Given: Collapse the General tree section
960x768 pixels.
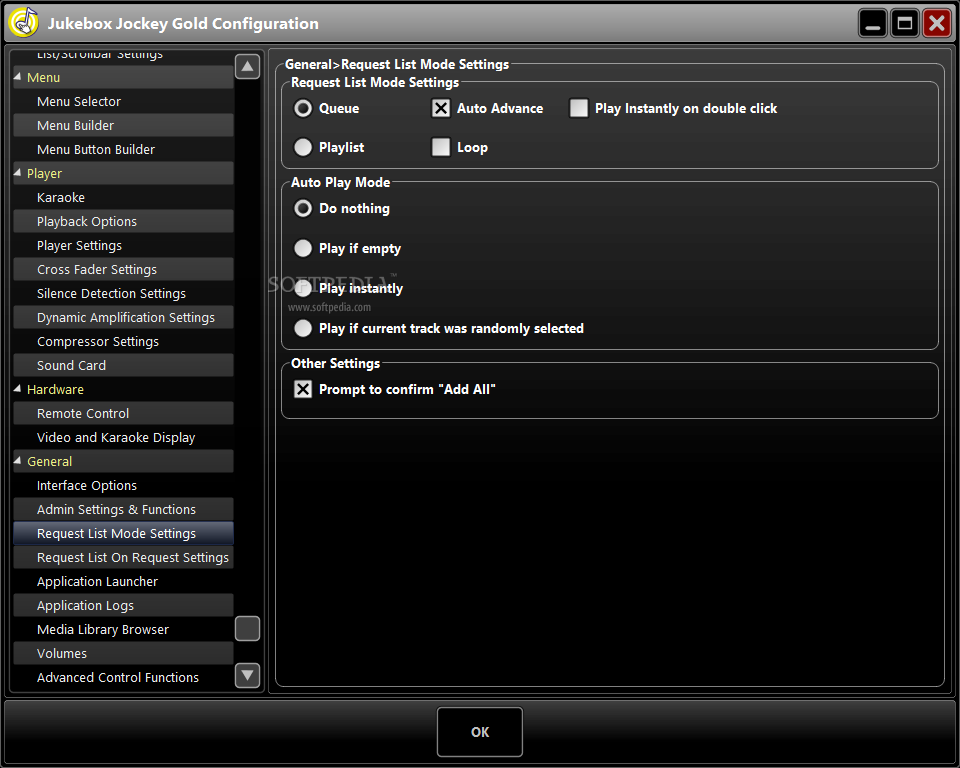Looking at the screenshot, I should tap(18, 461).
